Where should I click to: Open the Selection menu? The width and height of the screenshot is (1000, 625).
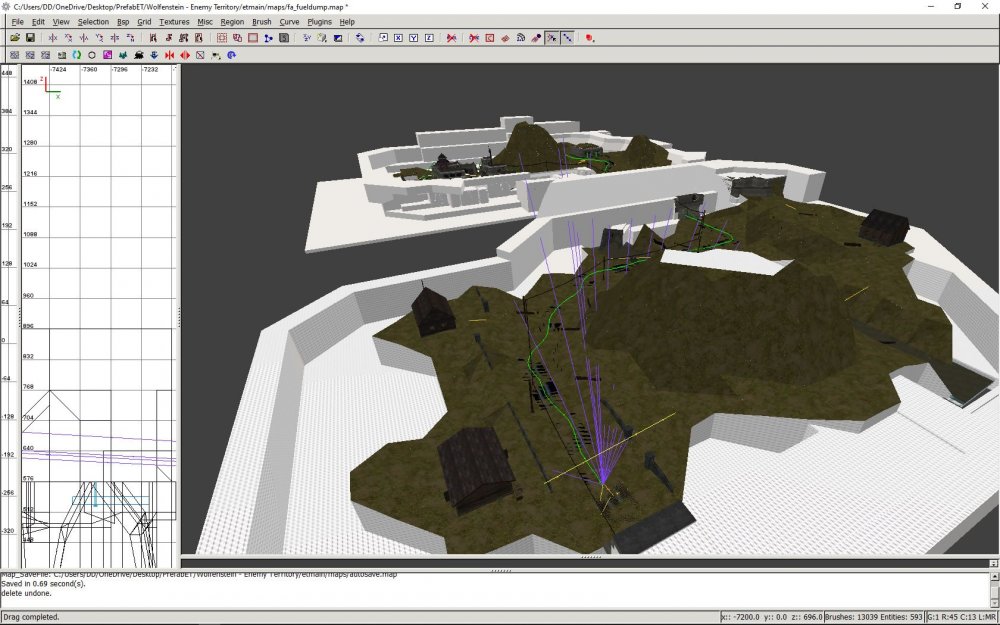(x=93, y=22)
